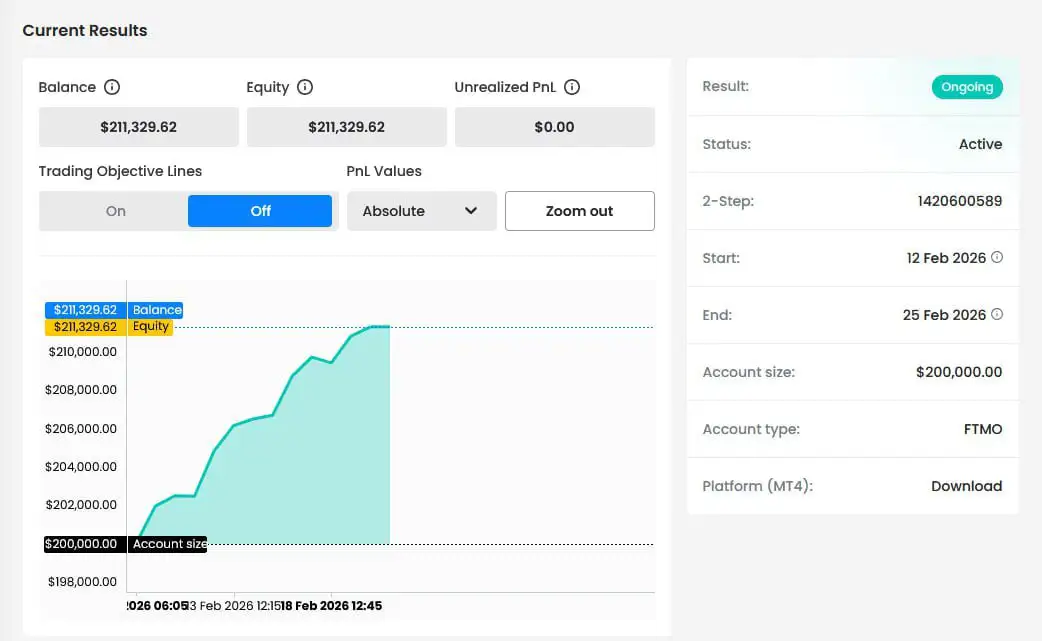Click the blue Balance chart label
This screenshot has width=1042, height=641.
[156, 310]
